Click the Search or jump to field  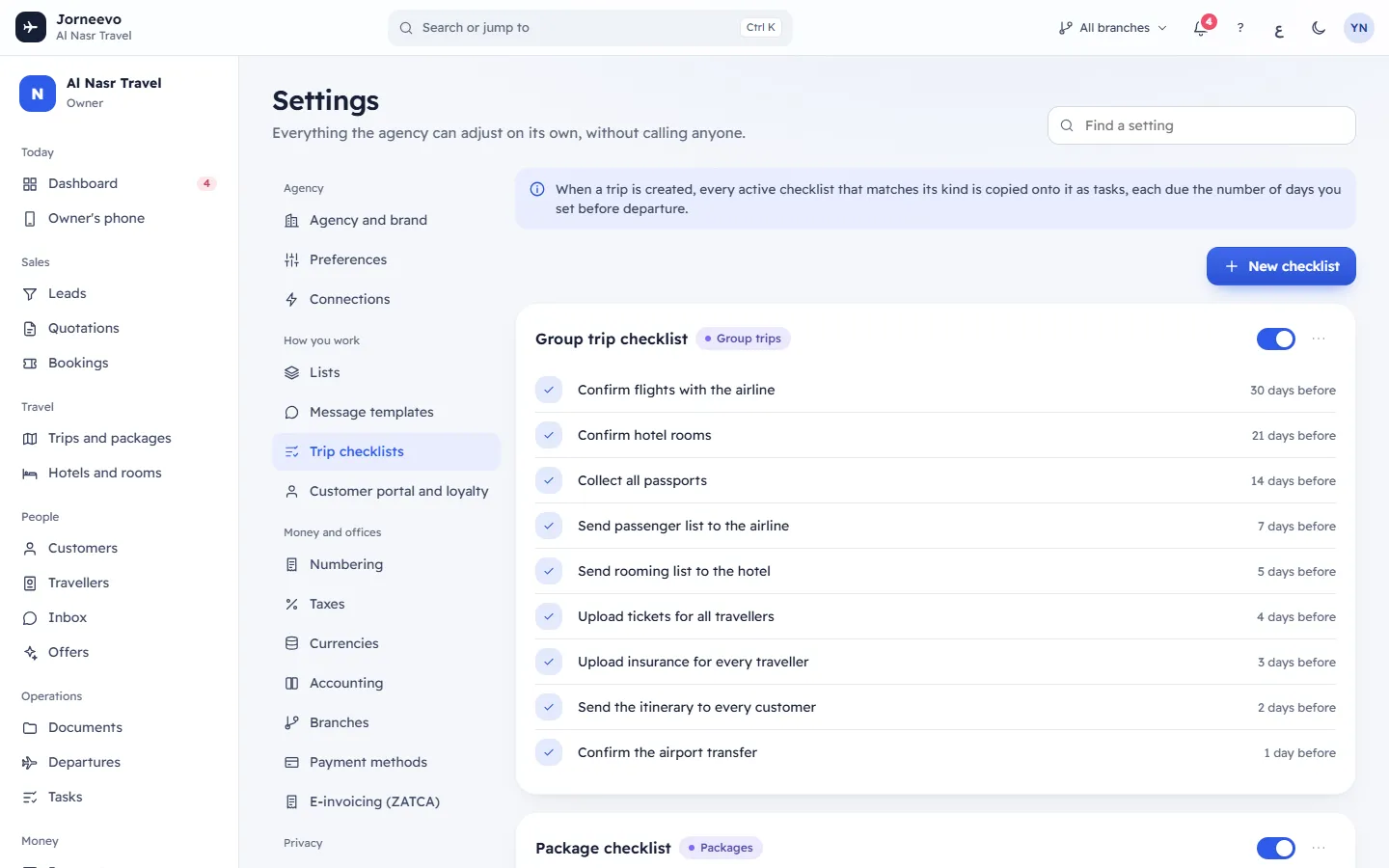click(x=590, y=28)
